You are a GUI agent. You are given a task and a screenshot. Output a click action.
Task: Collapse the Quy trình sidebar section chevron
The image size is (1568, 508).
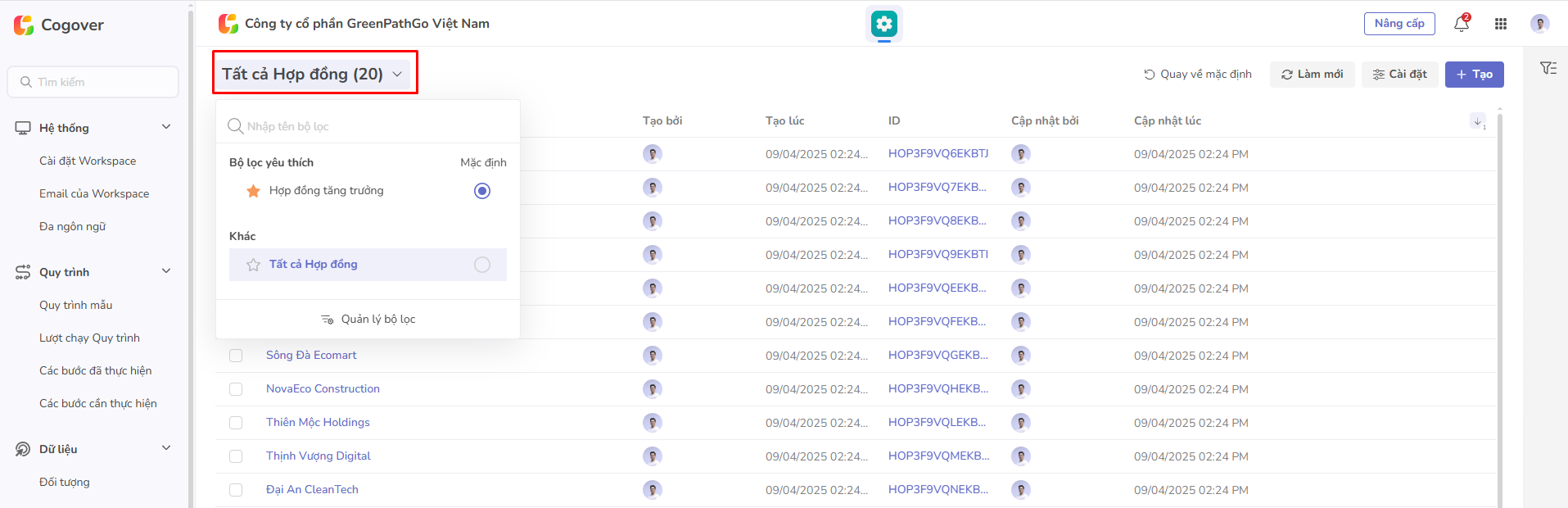click(166, 271)
